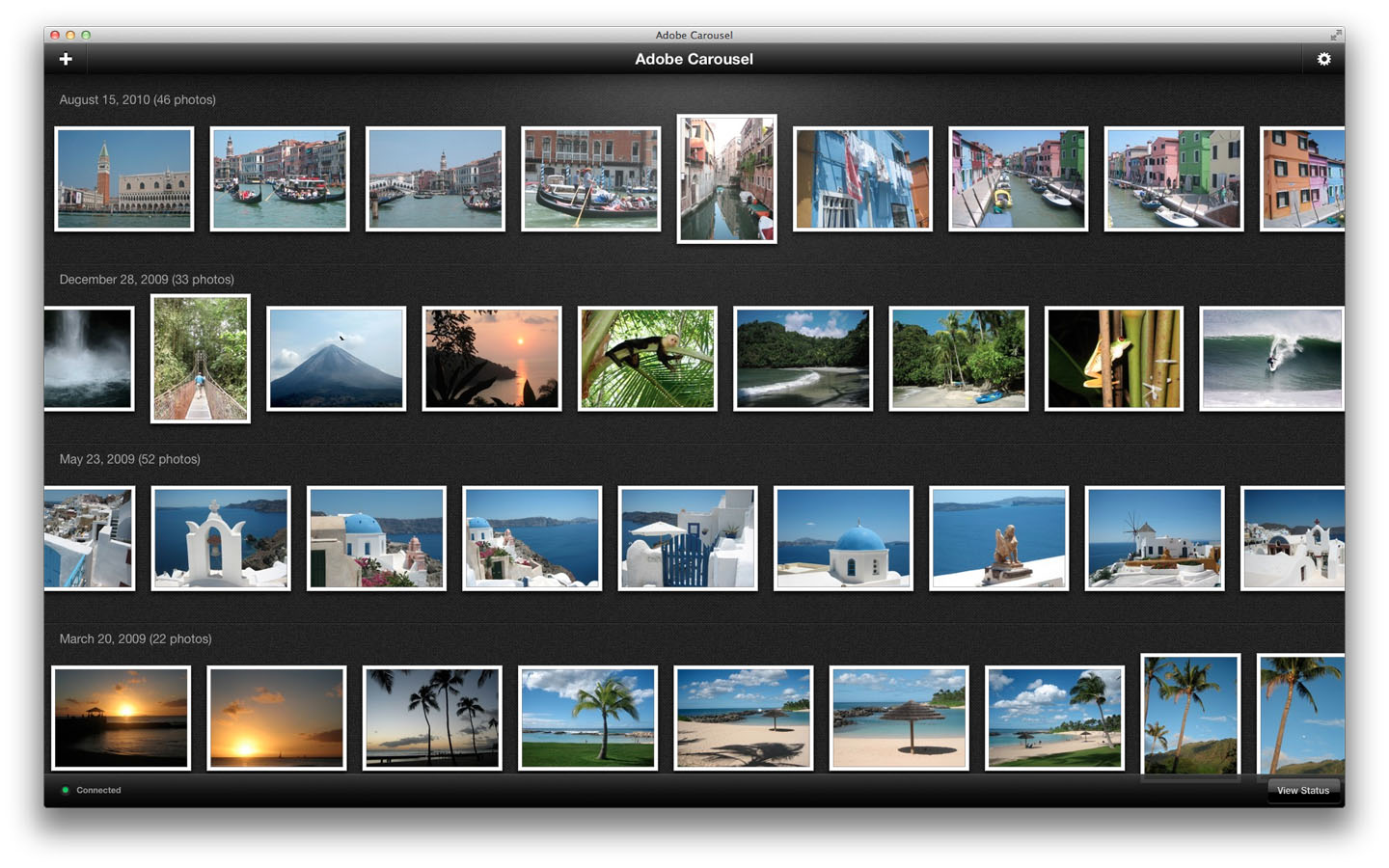This screenshot has width=1389, height=868.
Task: Open the December 28, 2009 album header
Action: (147, 280)
